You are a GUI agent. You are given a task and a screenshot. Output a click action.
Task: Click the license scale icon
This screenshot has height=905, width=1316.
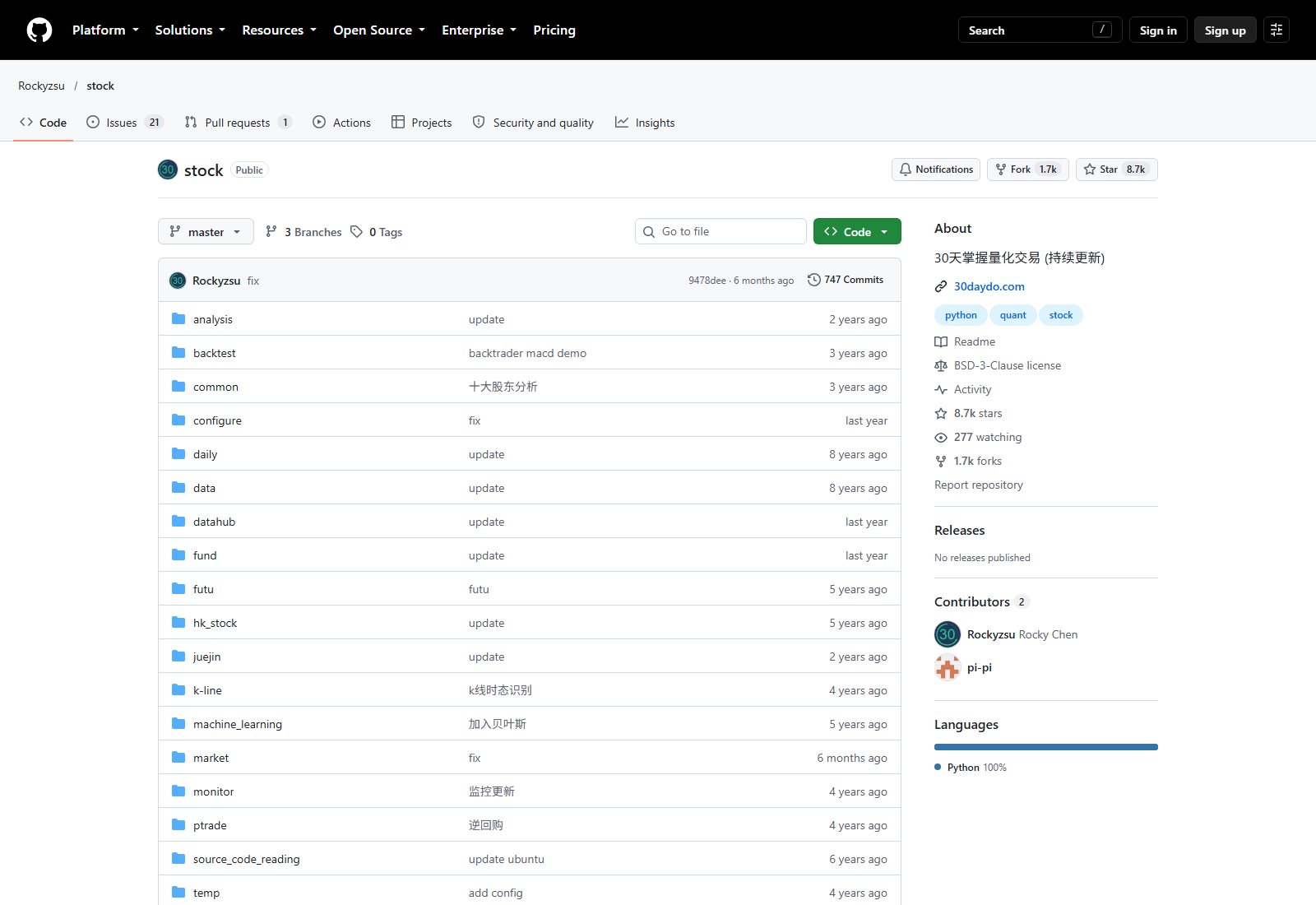[x=941, y=365]
